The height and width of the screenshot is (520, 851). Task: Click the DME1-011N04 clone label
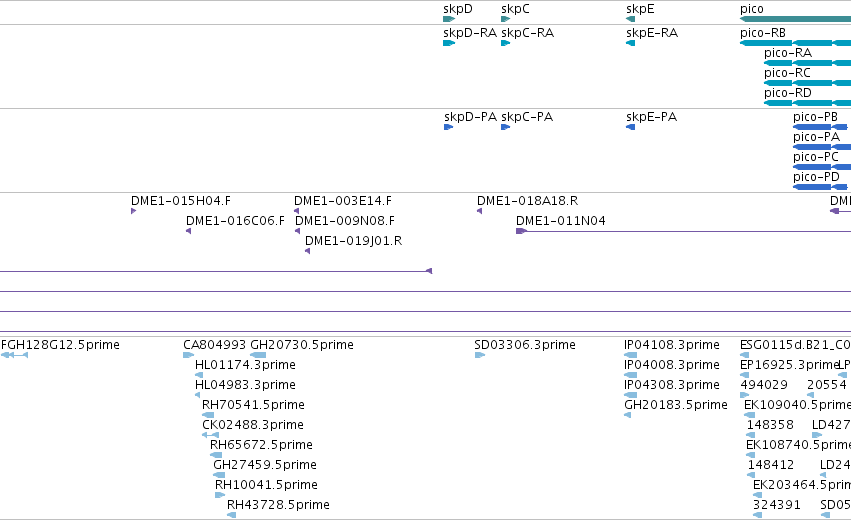(561, 221)
